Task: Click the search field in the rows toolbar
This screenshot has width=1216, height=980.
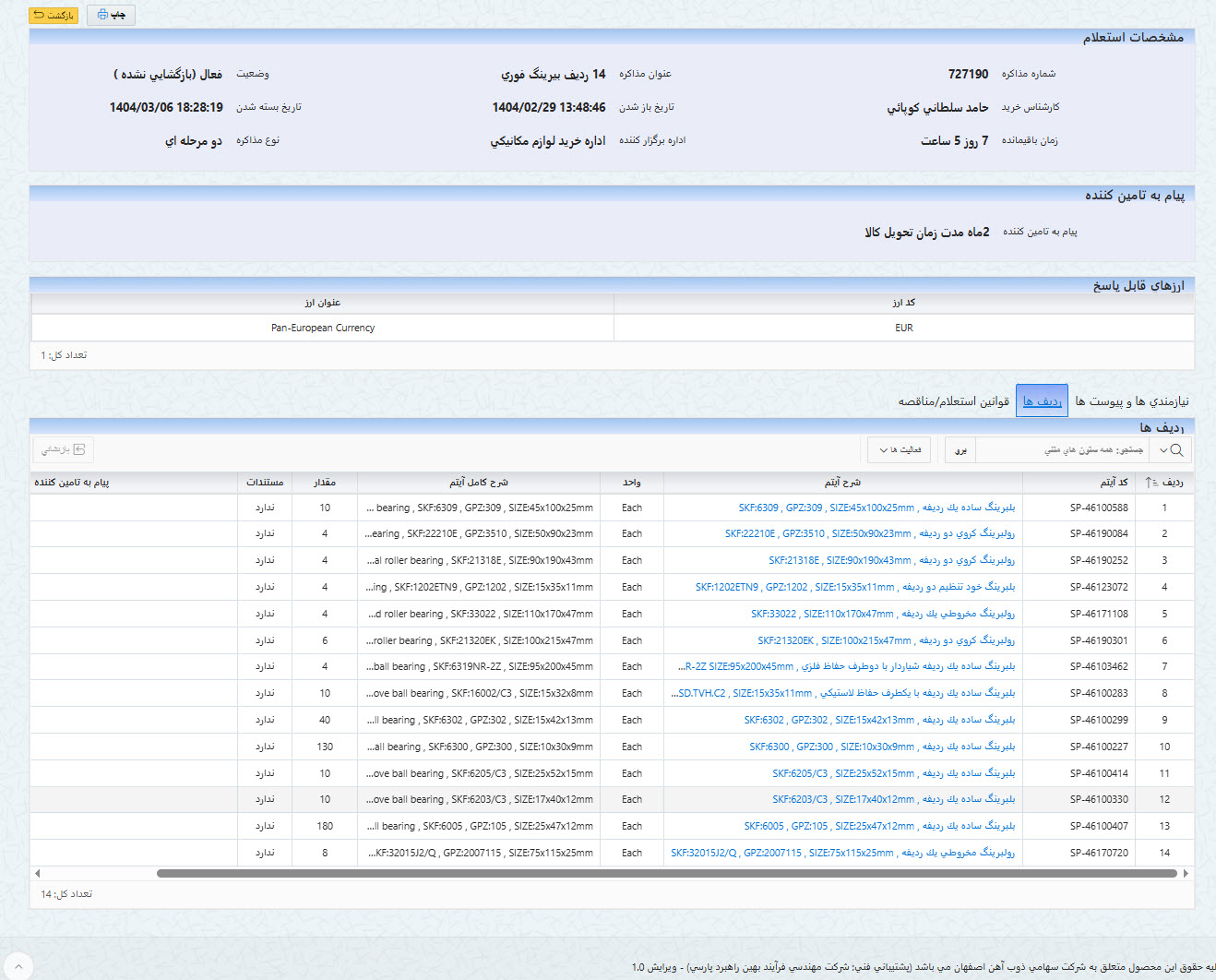Action: 1061,449
